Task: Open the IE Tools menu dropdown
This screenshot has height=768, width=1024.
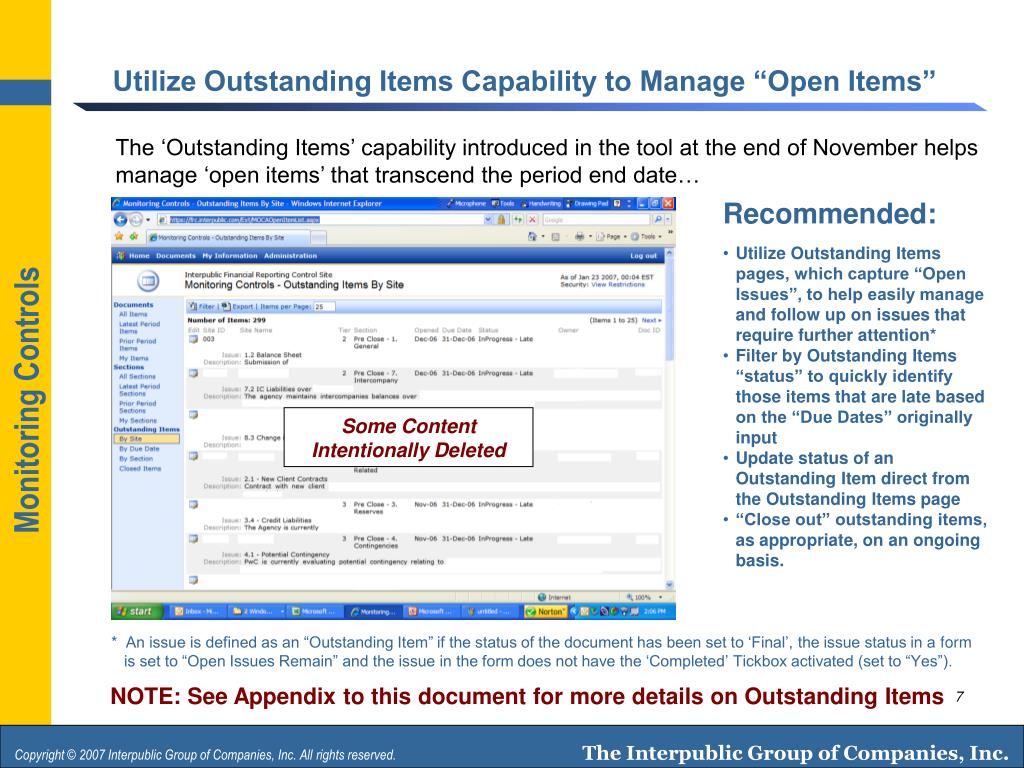Action: 647,236
